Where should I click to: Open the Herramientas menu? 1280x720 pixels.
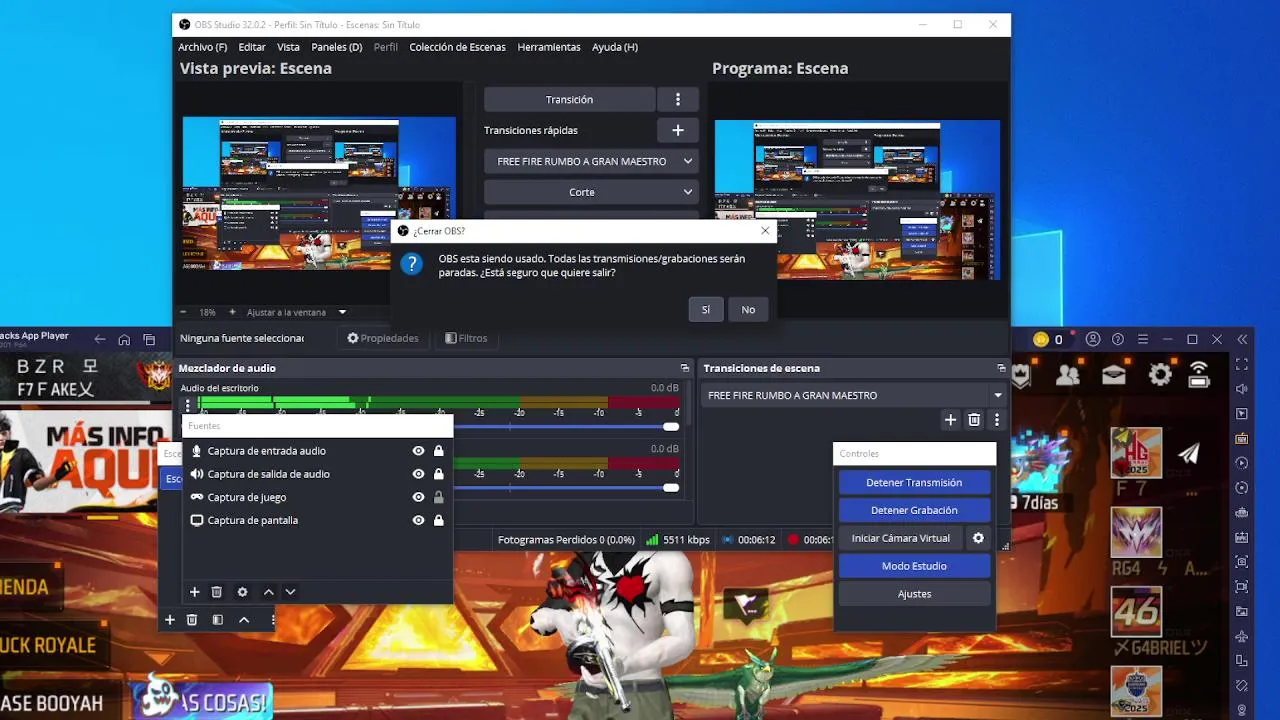tap(549, 47)
